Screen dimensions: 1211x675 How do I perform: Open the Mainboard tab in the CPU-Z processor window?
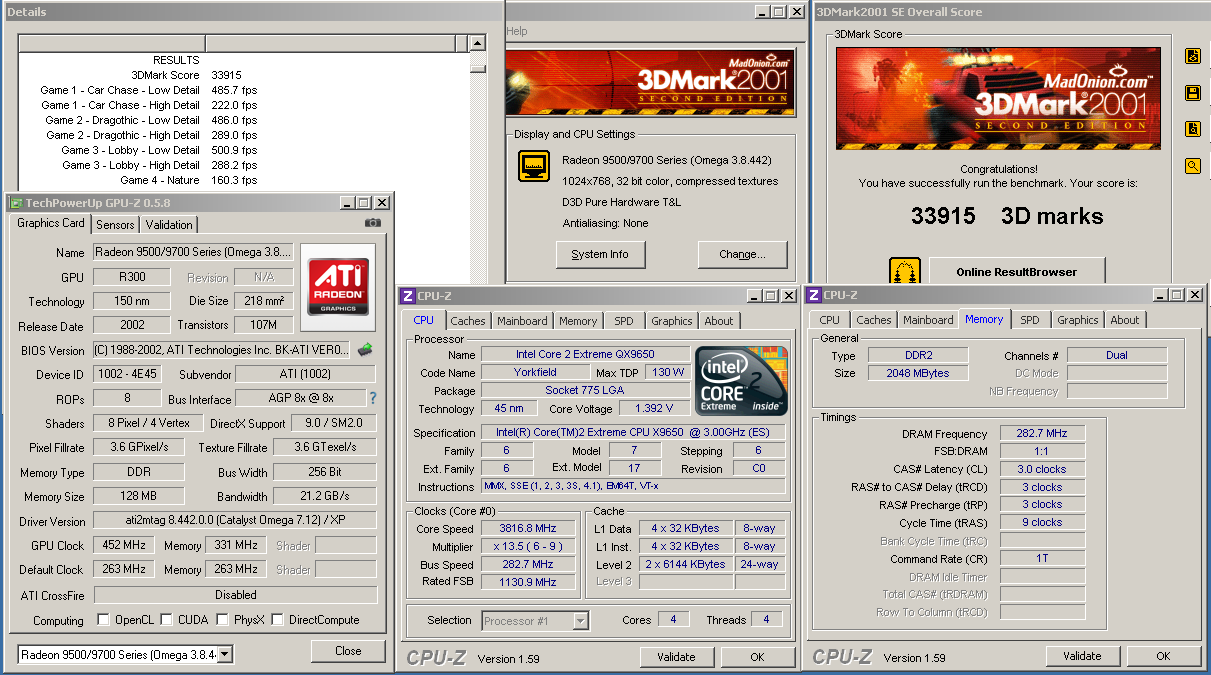pyautogui.click(x=522, y=321)
